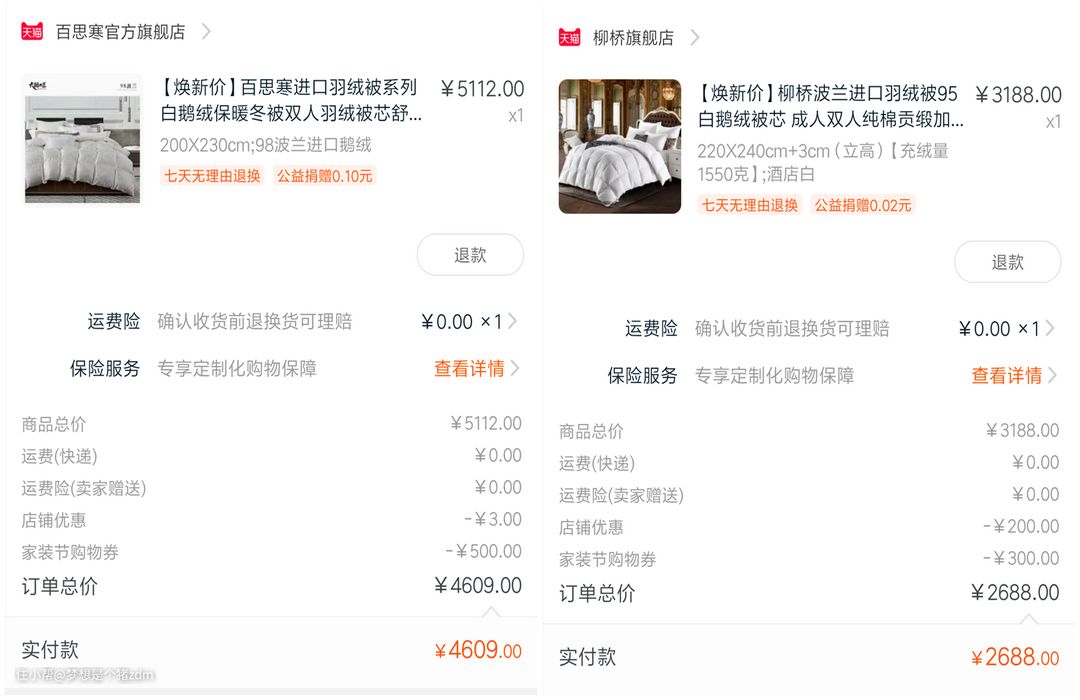1080x700 pixels.
Task: Click 退款 button for 柳桥 order
Action: tap(1007, 262)
